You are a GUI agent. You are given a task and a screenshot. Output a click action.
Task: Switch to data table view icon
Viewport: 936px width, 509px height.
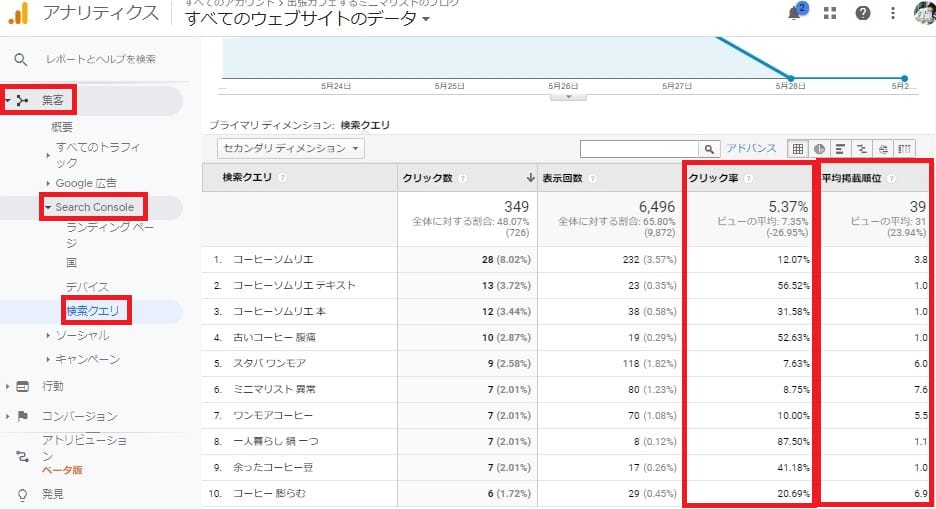click(798, 149)
